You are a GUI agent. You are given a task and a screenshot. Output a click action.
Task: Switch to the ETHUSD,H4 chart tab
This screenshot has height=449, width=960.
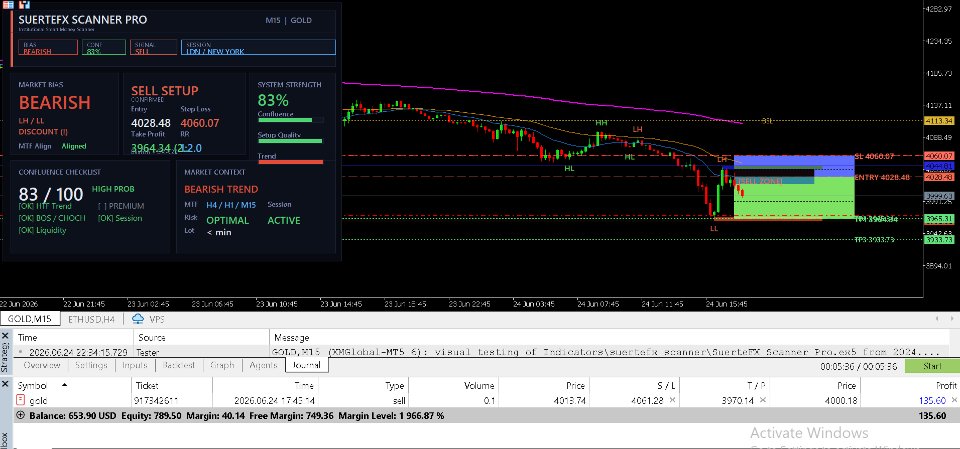(x=92, y=319)
